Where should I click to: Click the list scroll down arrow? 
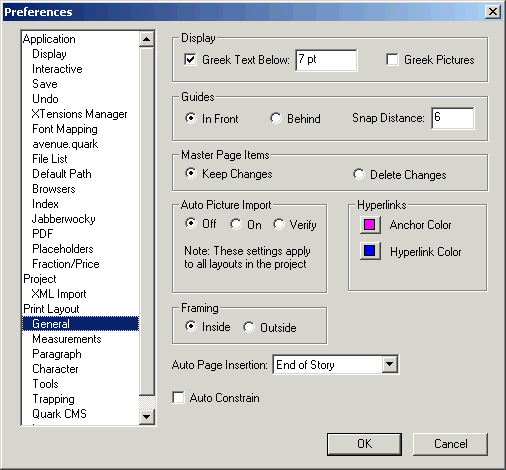point(146,416)
